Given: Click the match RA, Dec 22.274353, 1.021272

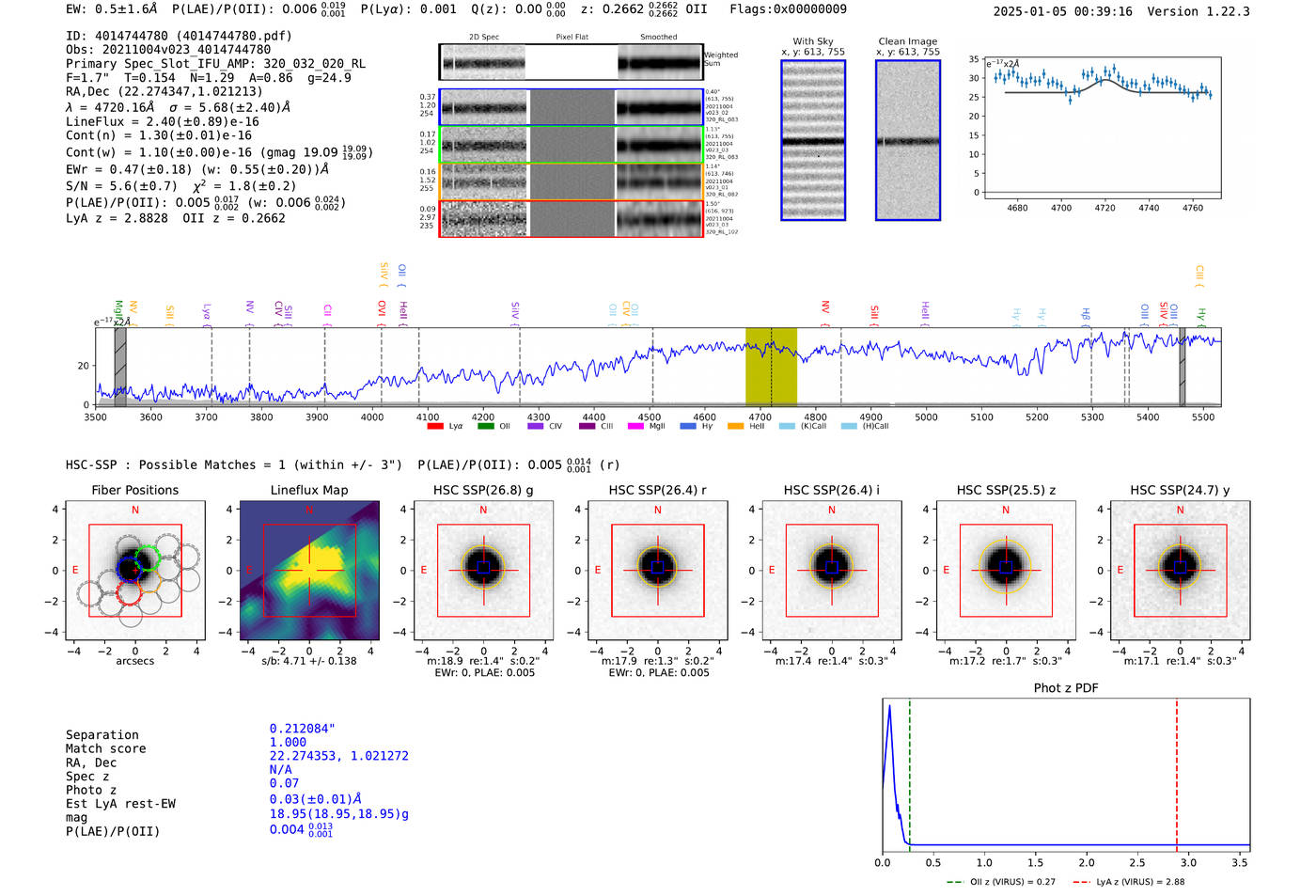Looking at the screenshot, I should pos(339,756).
